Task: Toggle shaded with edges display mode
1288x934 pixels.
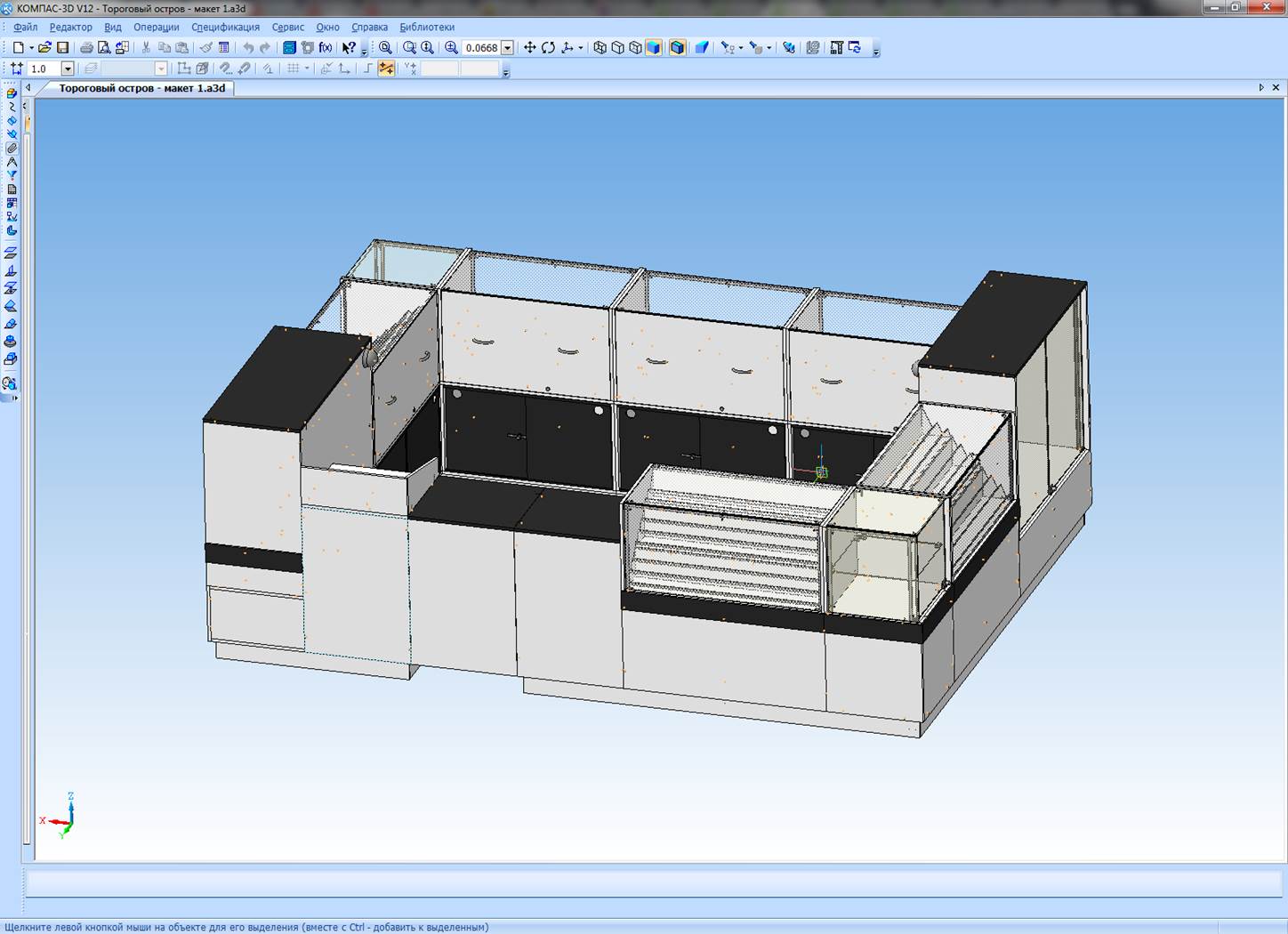Action: [x=677, y=48]
